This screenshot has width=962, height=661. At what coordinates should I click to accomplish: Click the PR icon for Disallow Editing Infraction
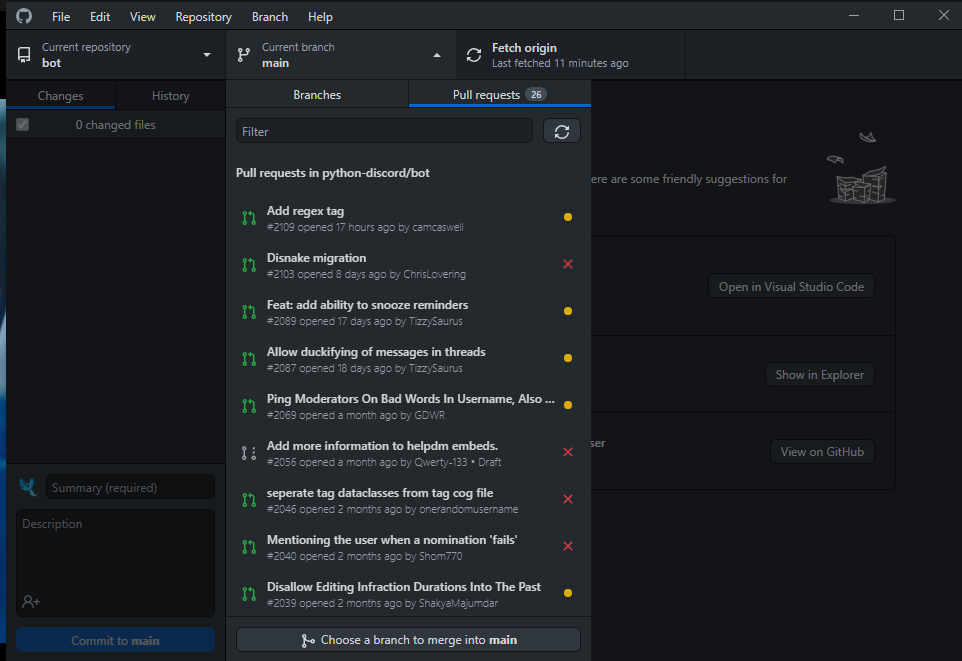(248, 594)
